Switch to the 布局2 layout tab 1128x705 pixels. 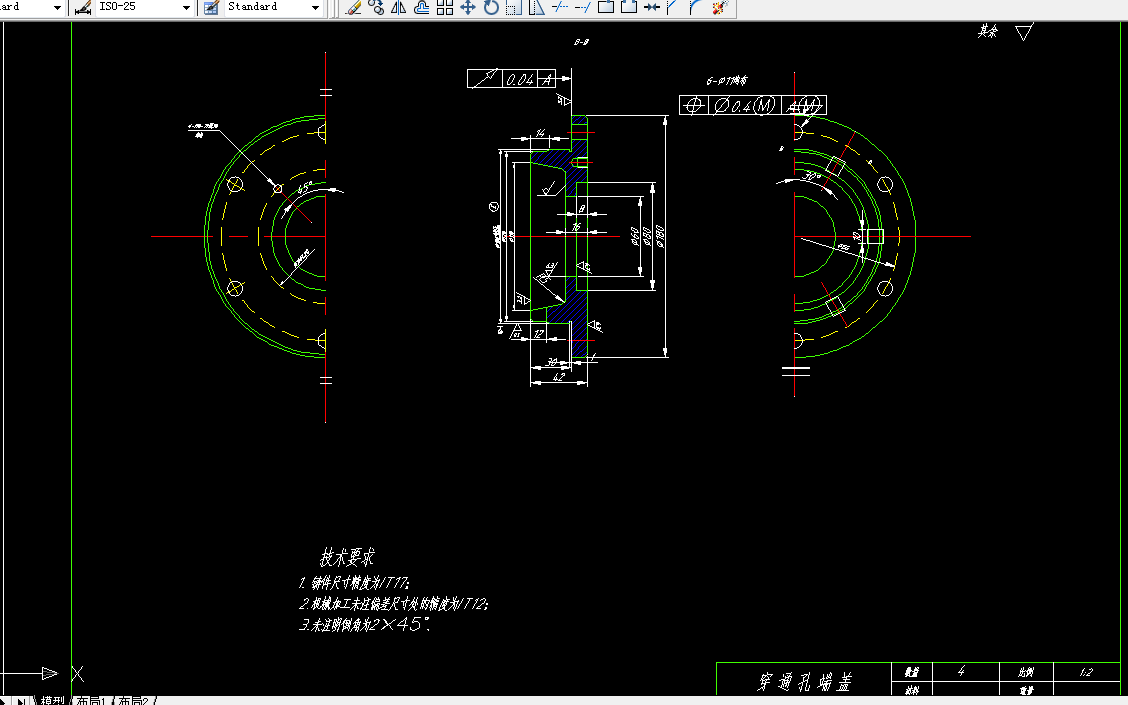coord(134,700)
